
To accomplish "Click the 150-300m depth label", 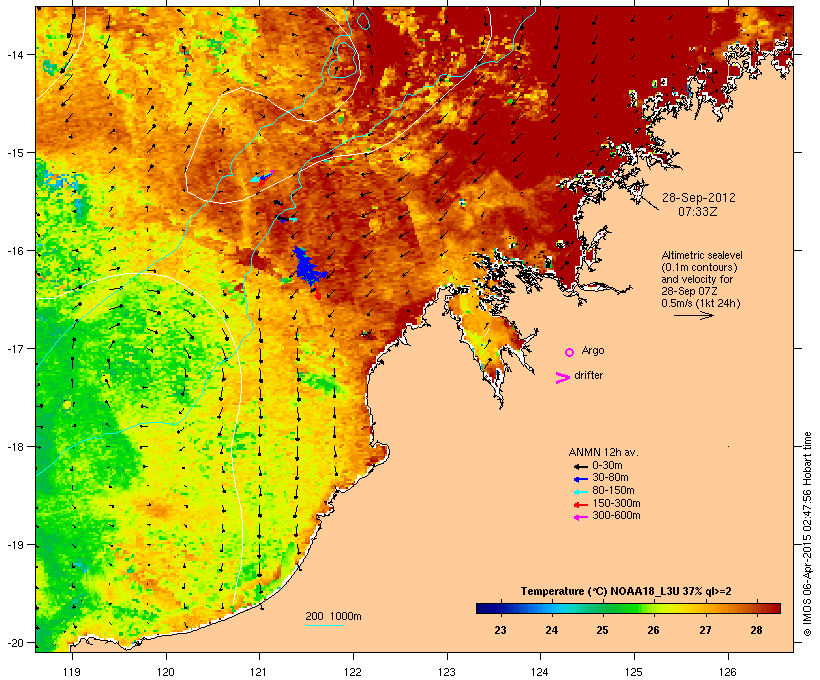I will click(x=616, y=503).
